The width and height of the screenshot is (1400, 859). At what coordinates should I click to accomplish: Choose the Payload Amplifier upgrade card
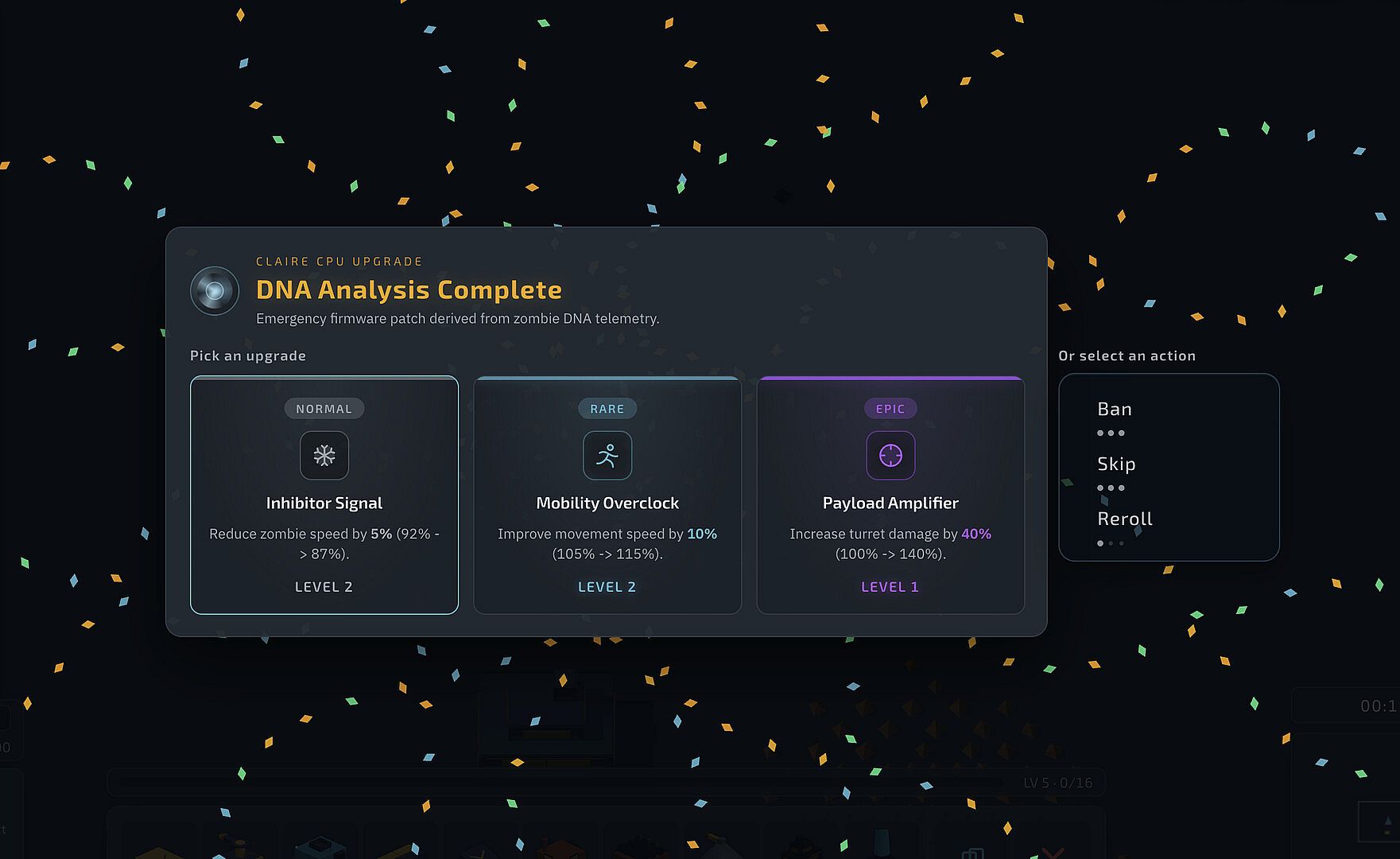pos(890,495)
